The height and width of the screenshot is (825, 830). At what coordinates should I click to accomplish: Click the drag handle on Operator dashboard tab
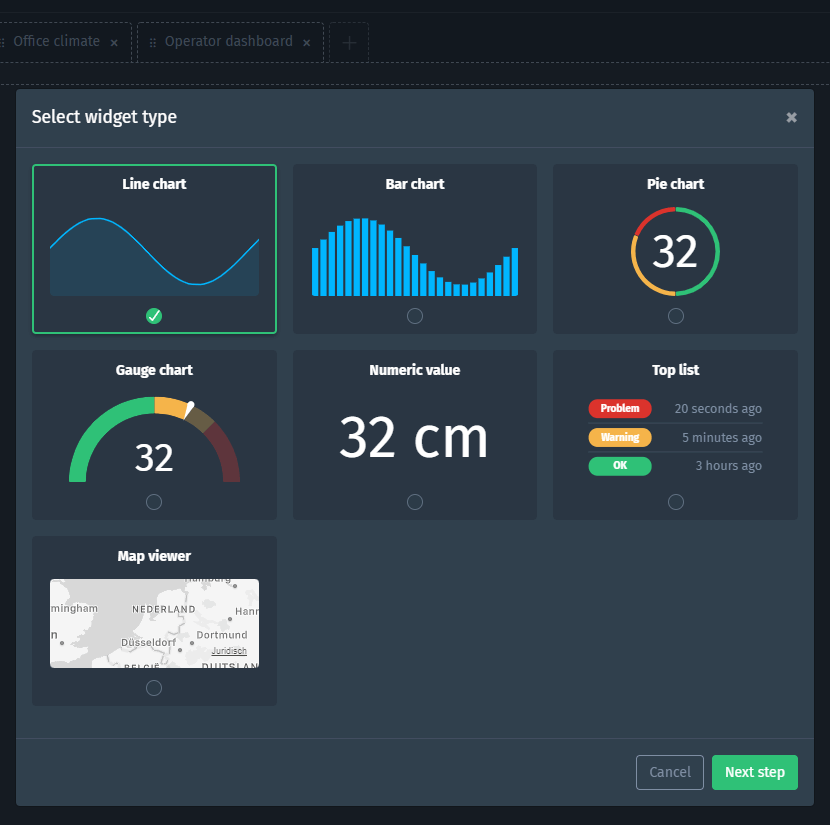pyautogui.click(x=152, y=42)
